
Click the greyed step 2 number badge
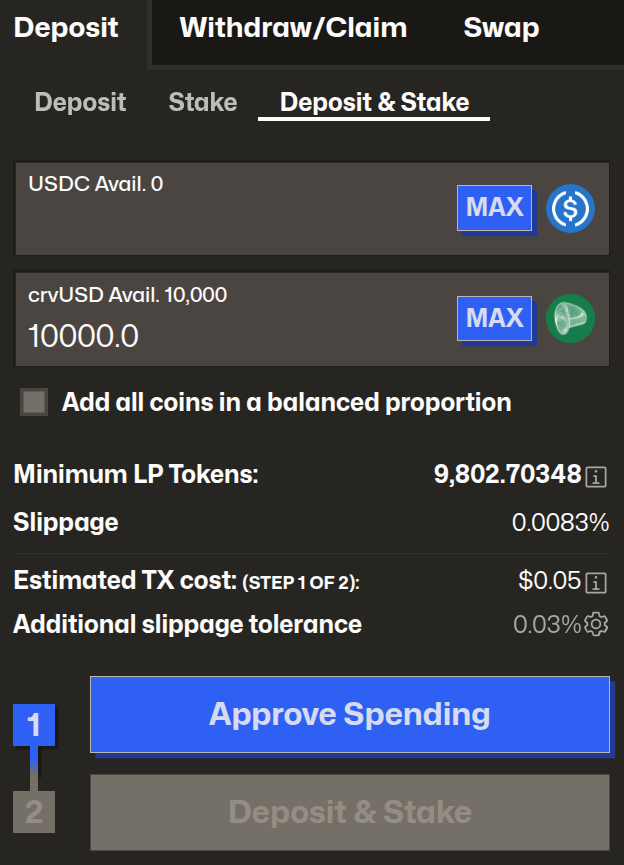pyautogui.click(x=34, y=811)
